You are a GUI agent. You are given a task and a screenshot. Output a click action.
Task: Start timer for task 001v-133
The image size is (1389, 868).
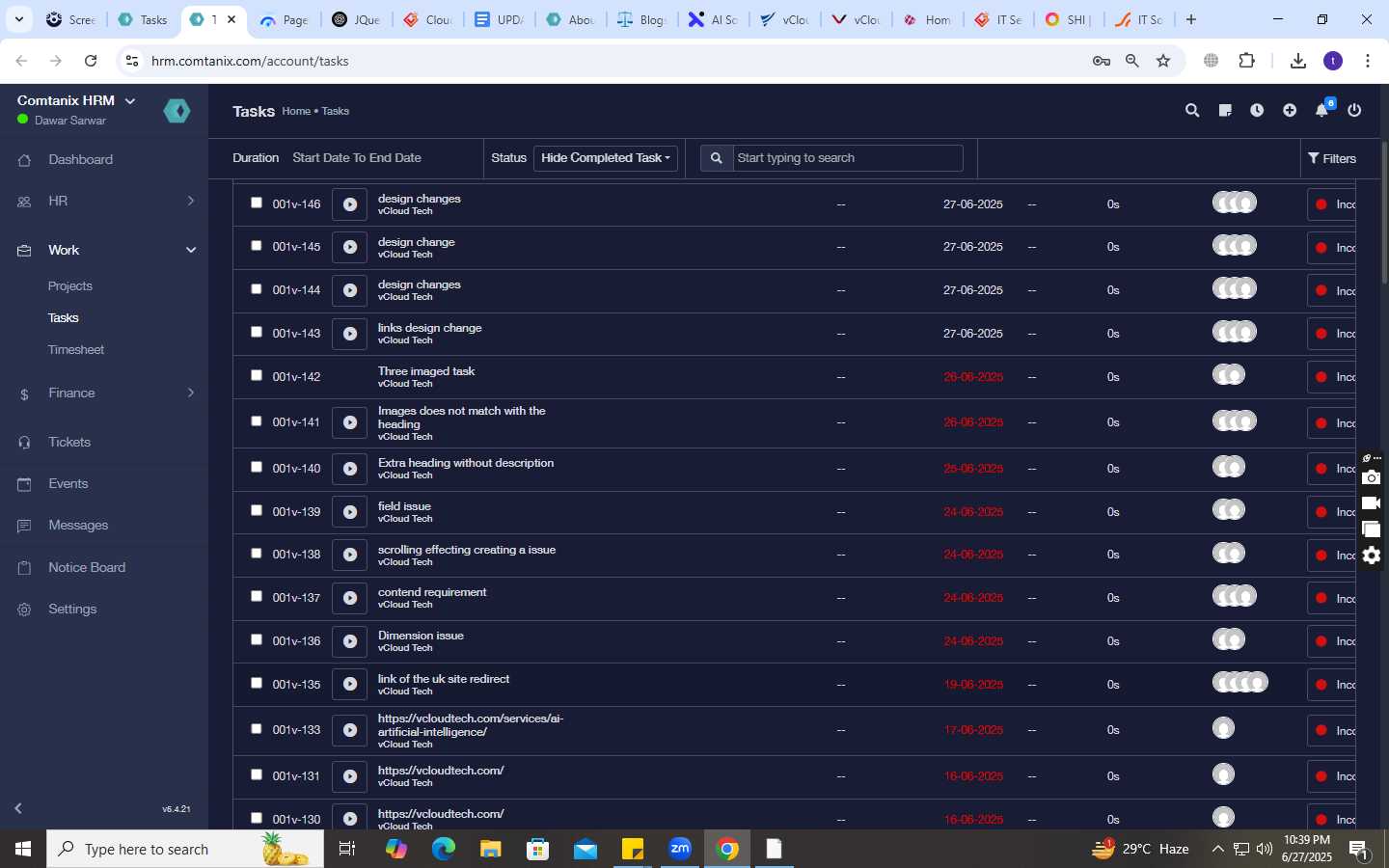point(349,730)
